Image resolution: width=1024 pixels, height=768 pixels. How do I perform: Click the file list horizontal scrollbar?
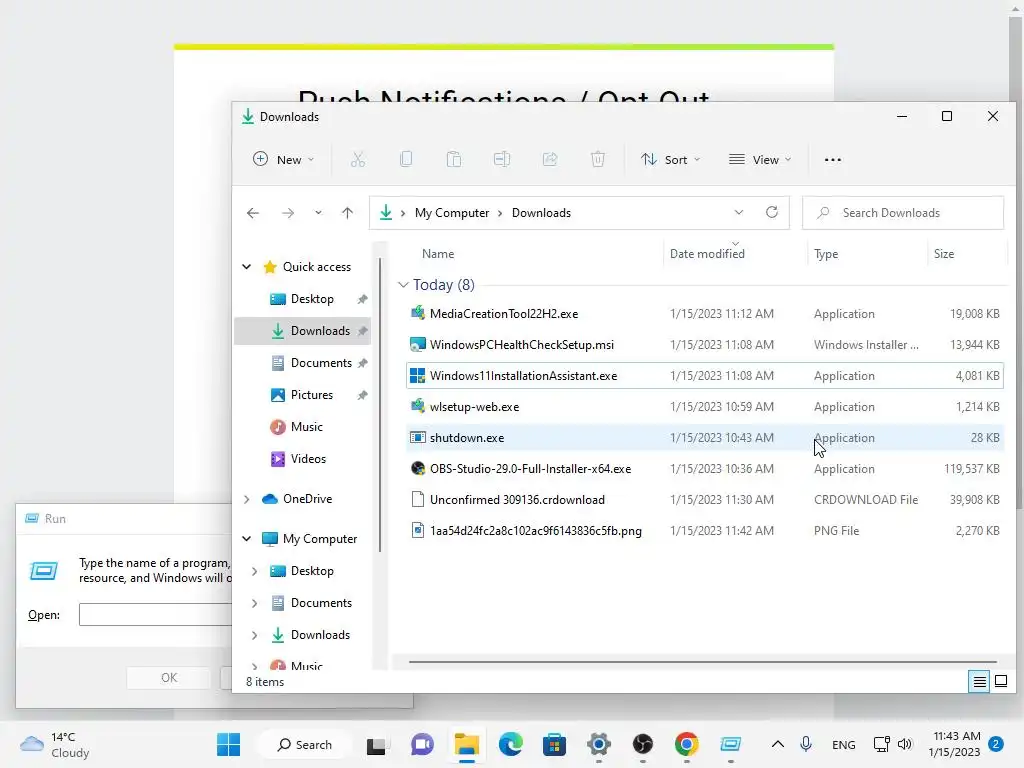pos(703,662)
